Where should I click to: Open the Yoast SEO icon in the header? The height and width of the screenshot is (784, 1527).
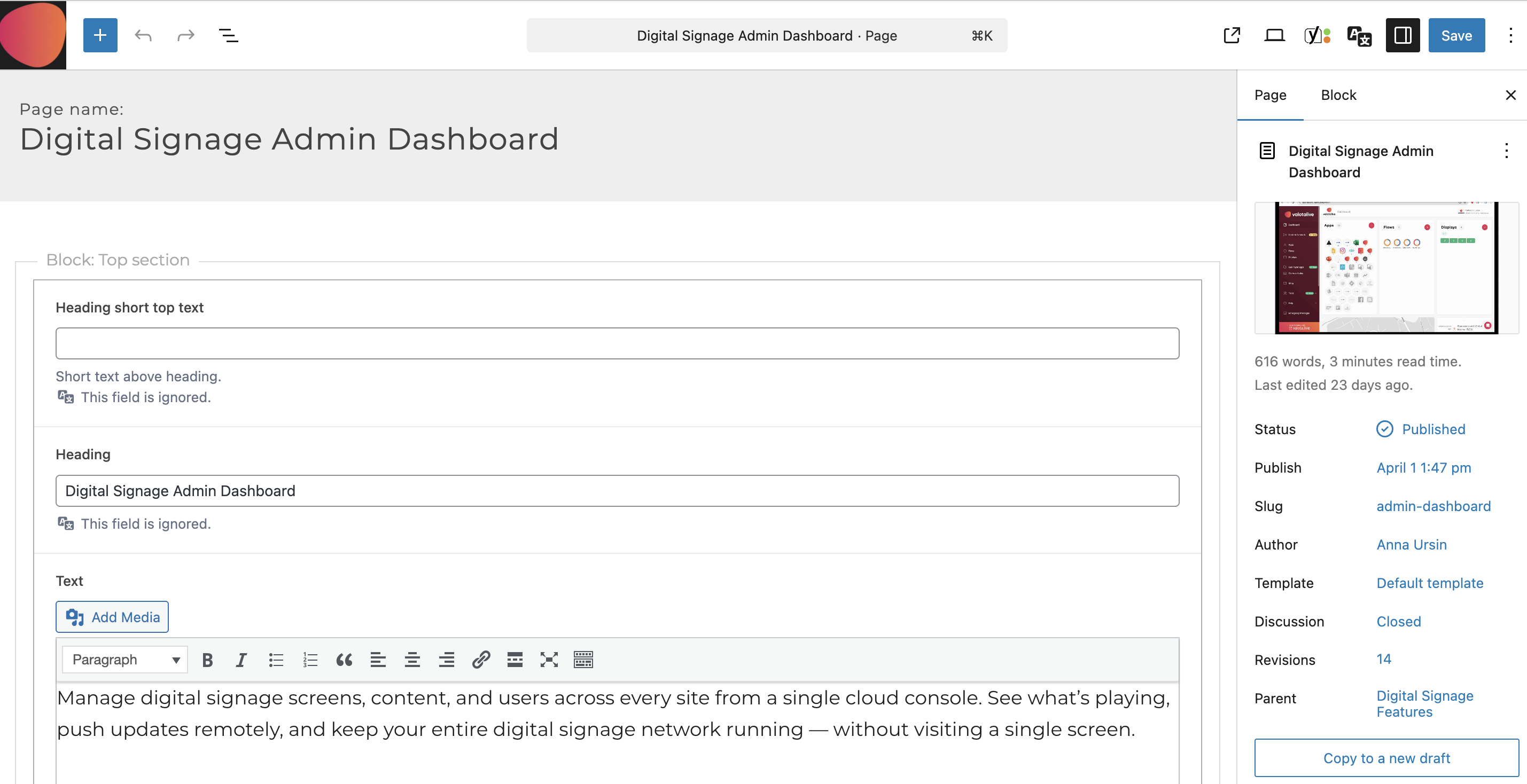(1316, 35)
